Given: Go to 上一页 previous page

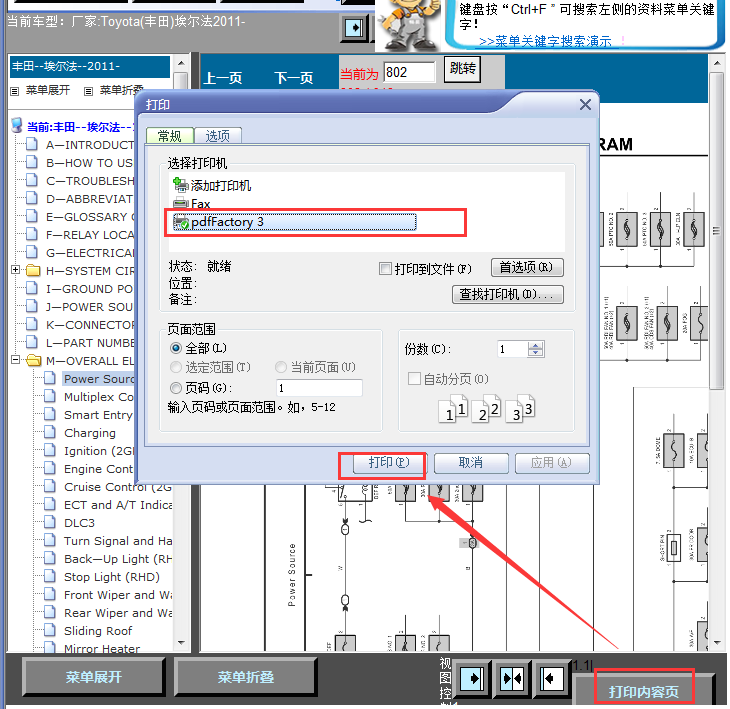Looking at the screenshot, I should tap(223, 78).
